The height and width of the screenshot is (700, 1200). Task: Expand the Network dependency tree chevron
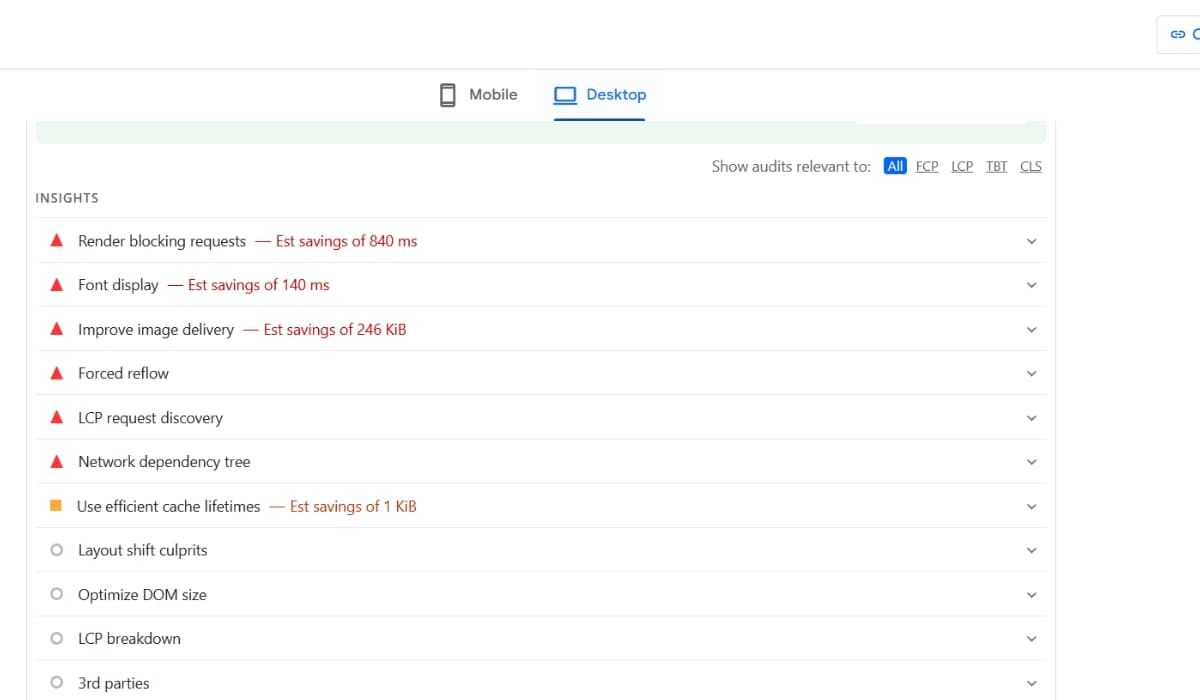click(1032, 462)
